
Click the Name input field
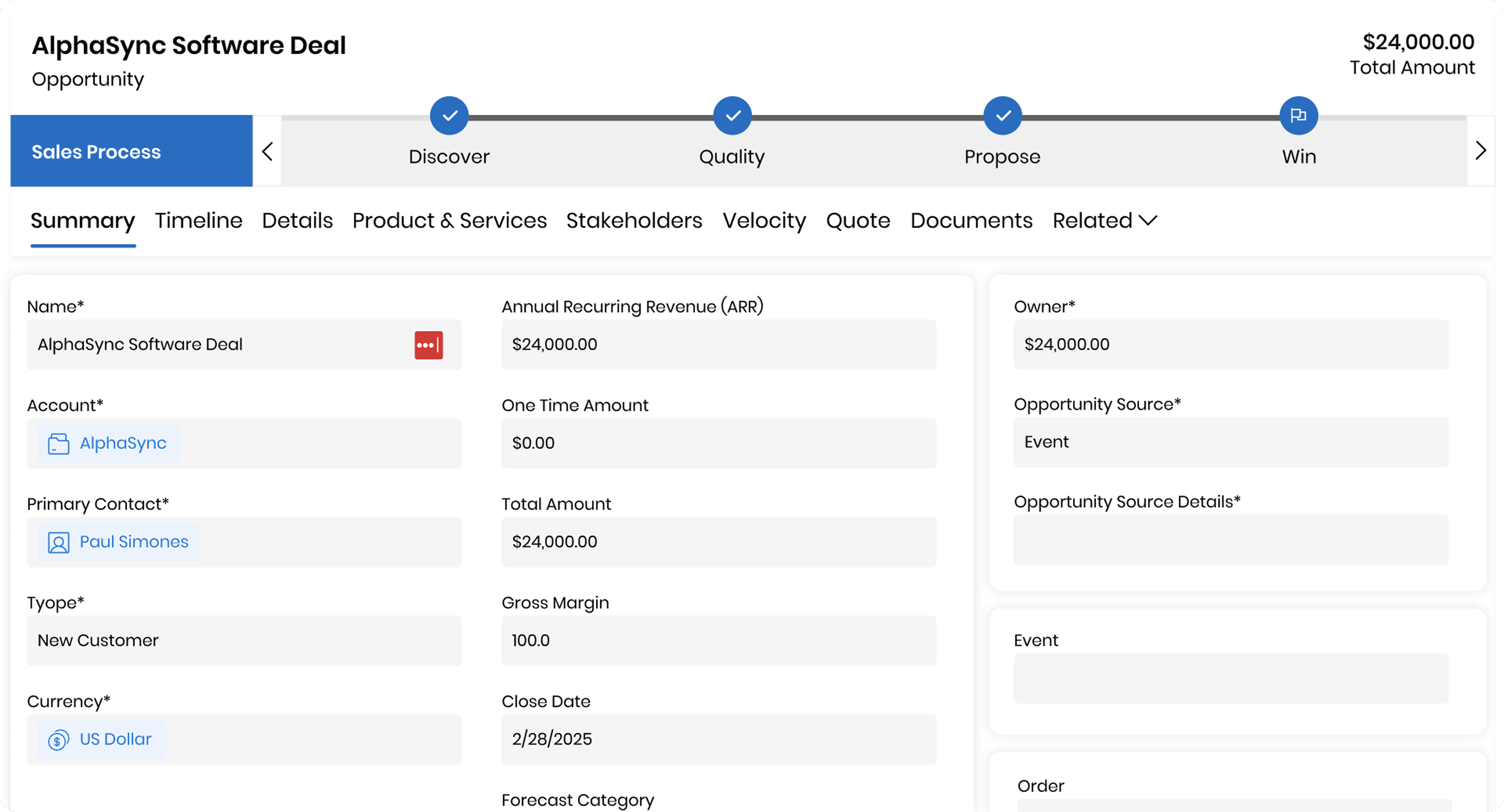pos(244,345)
